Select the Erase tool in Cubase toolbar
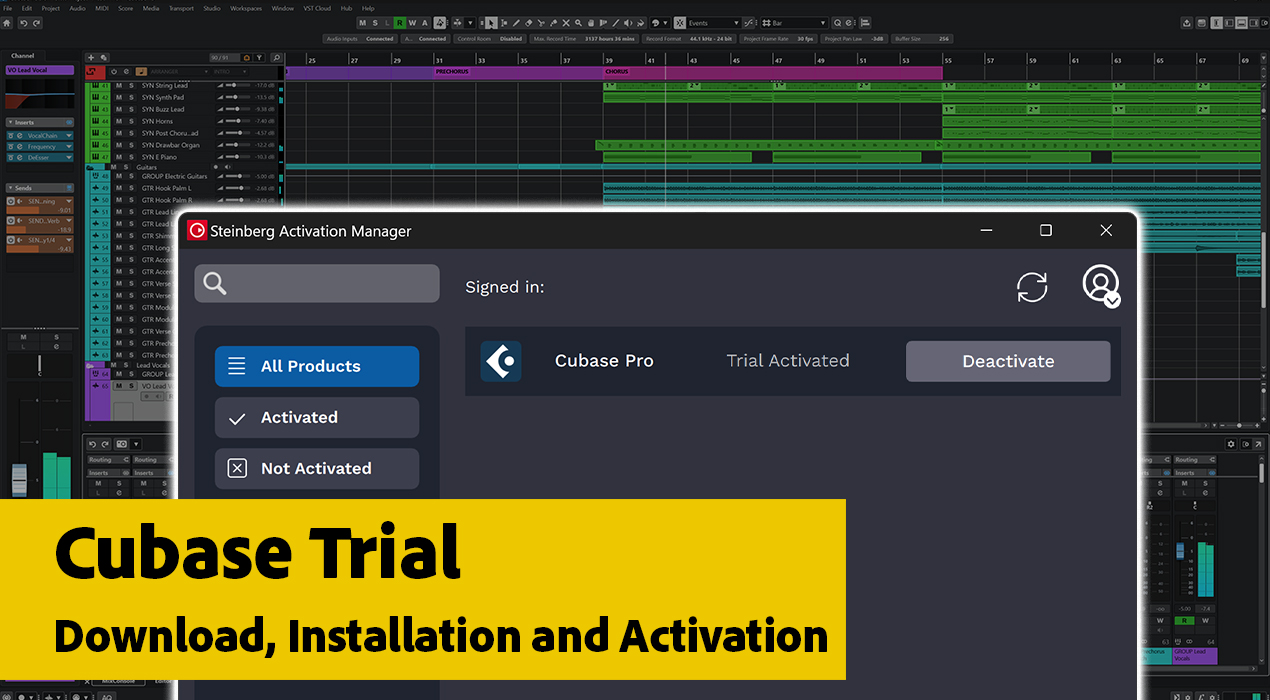Viewport: 1270px width, 700px height. (x=528, y=23)
